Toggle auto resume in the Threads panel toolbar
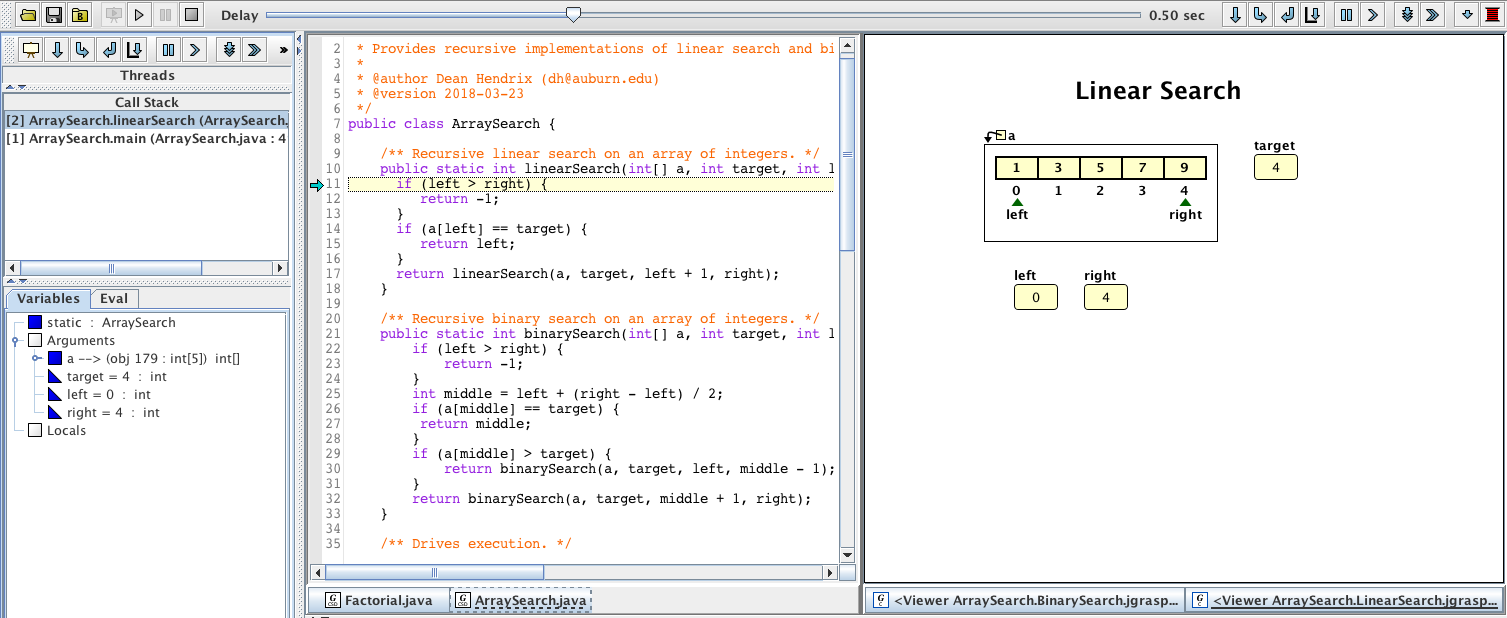The height and width of the screenshot is (618, 1507). pos(255,49)
